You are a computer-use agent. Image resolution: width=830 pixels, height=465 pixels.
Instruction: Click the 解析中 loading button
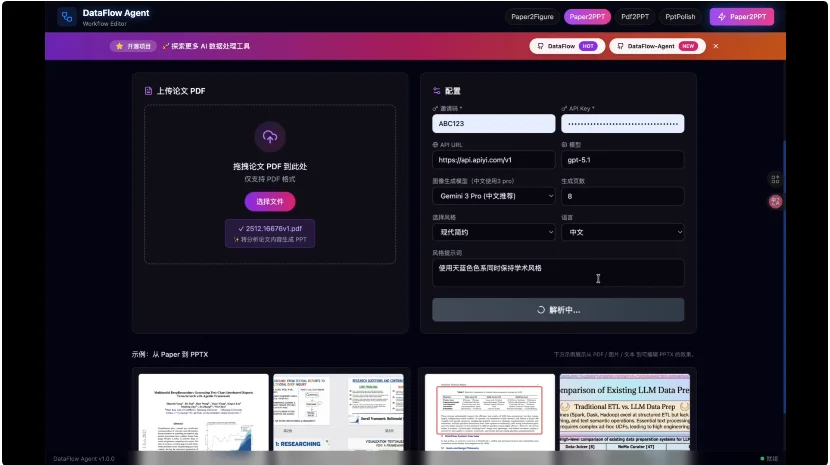(558, 310)
